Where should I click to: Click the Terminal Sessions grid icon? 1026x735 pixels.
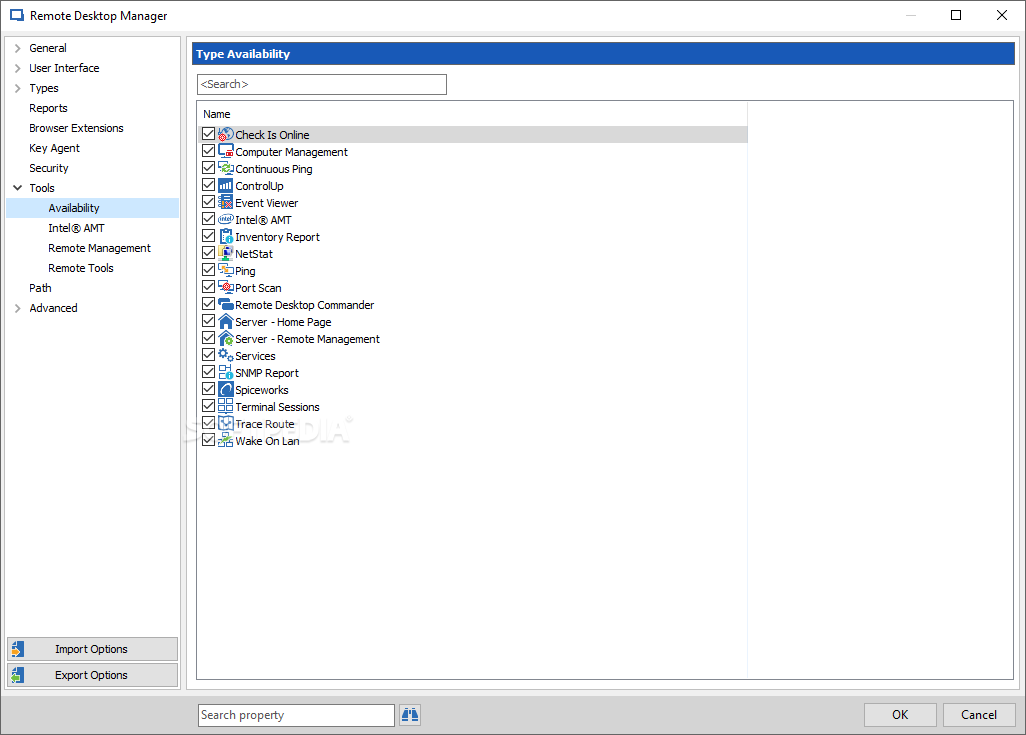tap(225, 406)
